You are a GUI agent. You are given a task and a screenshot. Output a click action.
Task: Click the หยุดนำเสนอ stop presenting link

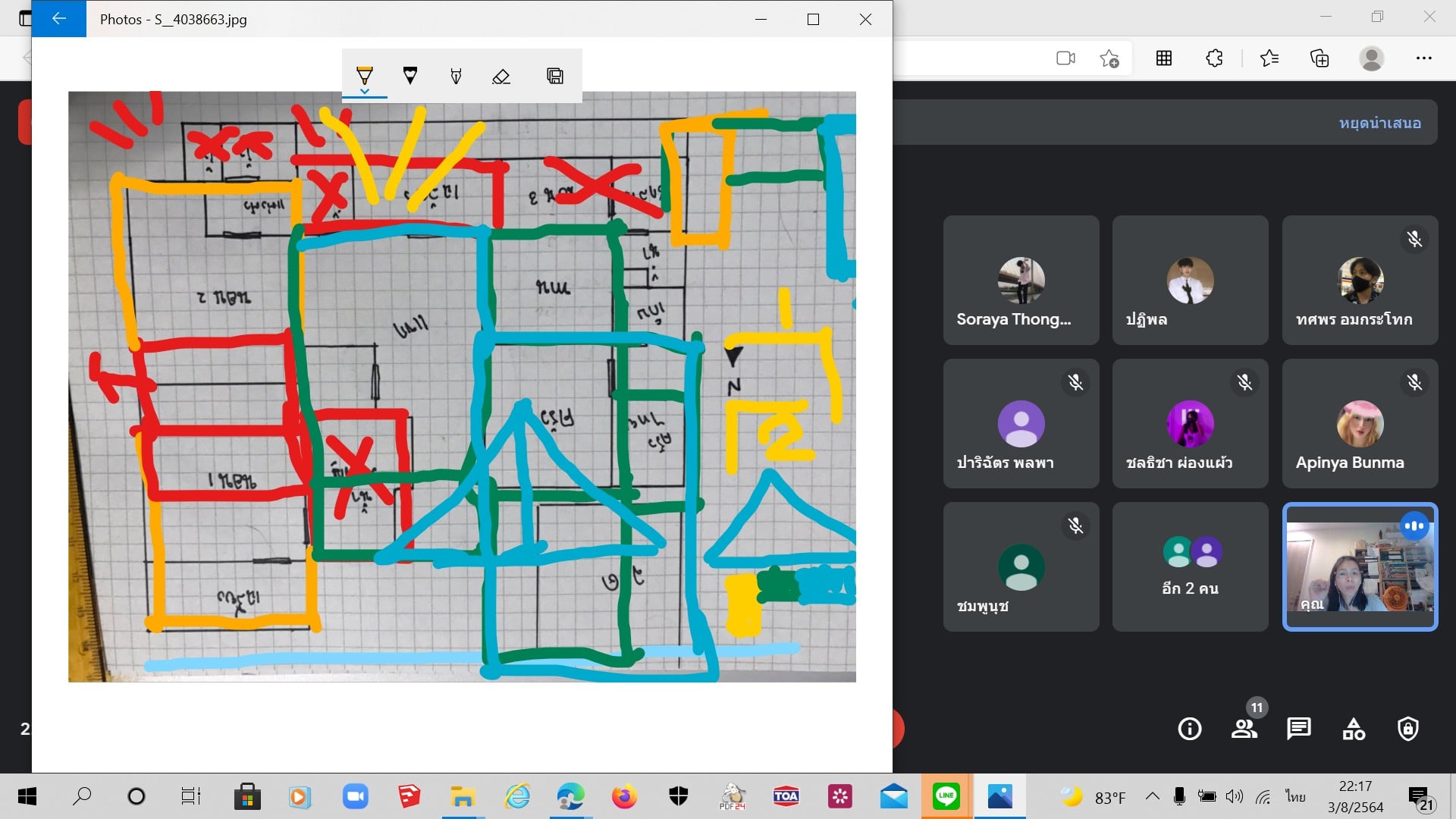click(x=1379, y=123)
